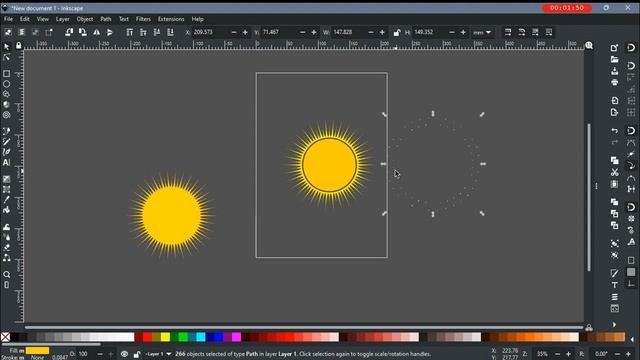The height and width of the screenshot is (360, 640).
Task: Click the yellow Fill indicator swatch
Action: [37, 350]
